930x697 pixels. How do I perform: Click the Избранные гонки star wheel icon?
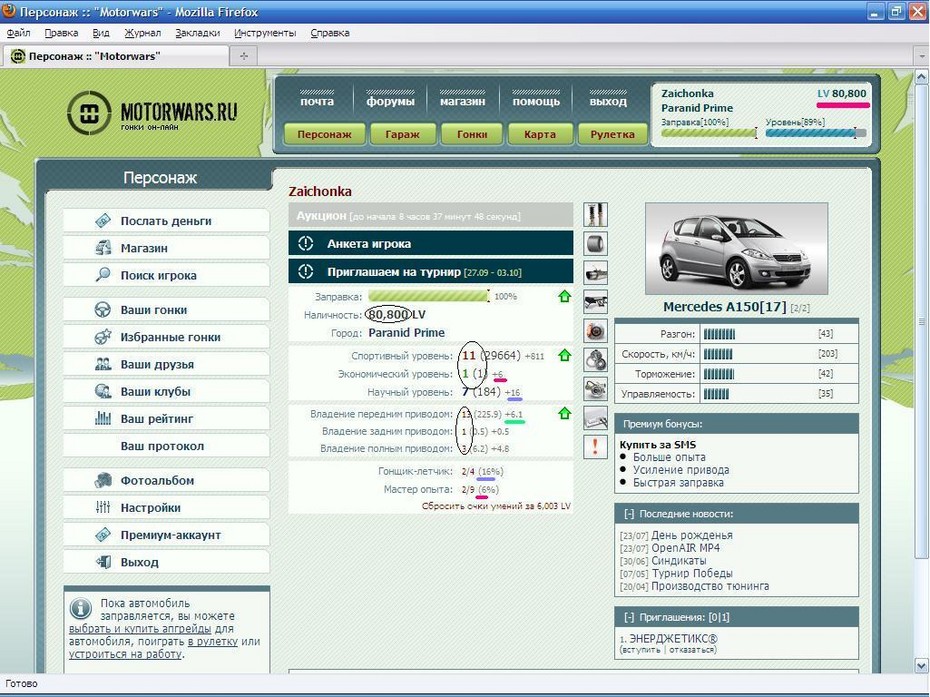tap(103, 336)
